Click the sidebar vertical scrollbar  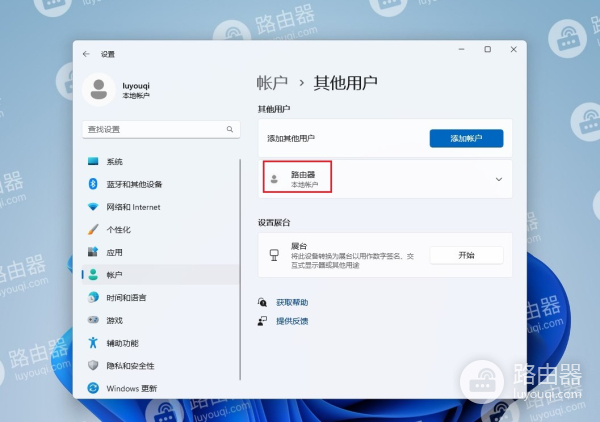click(x=240, y=269)
